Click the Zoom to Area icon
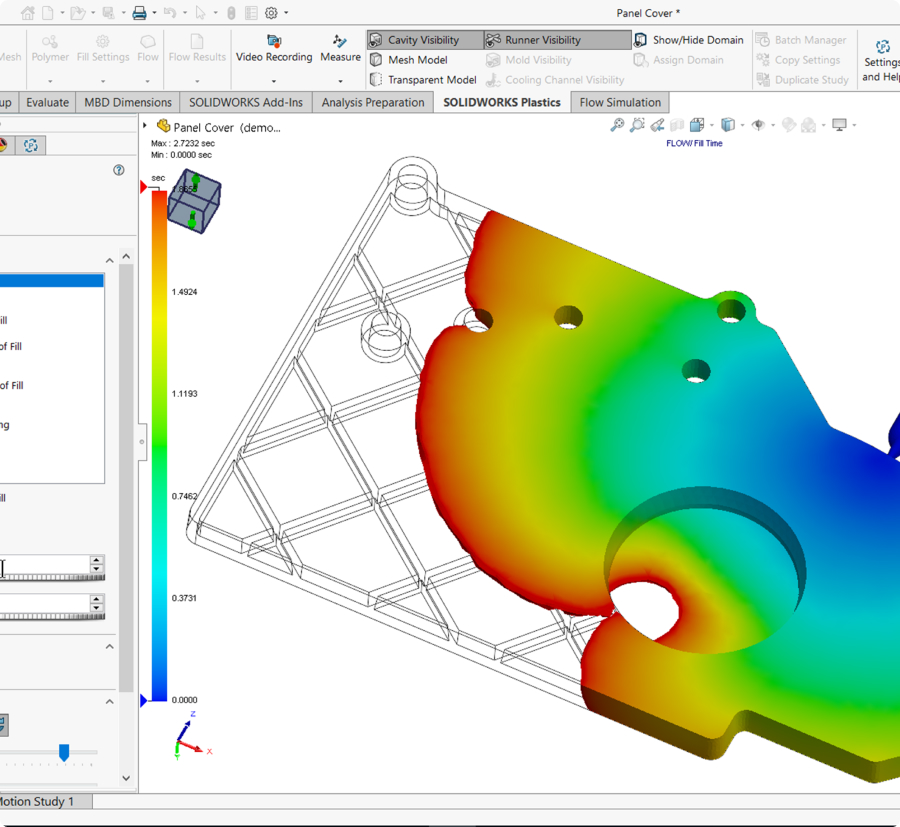This screenshot has width=900, height=827. [x=637, y=125]
